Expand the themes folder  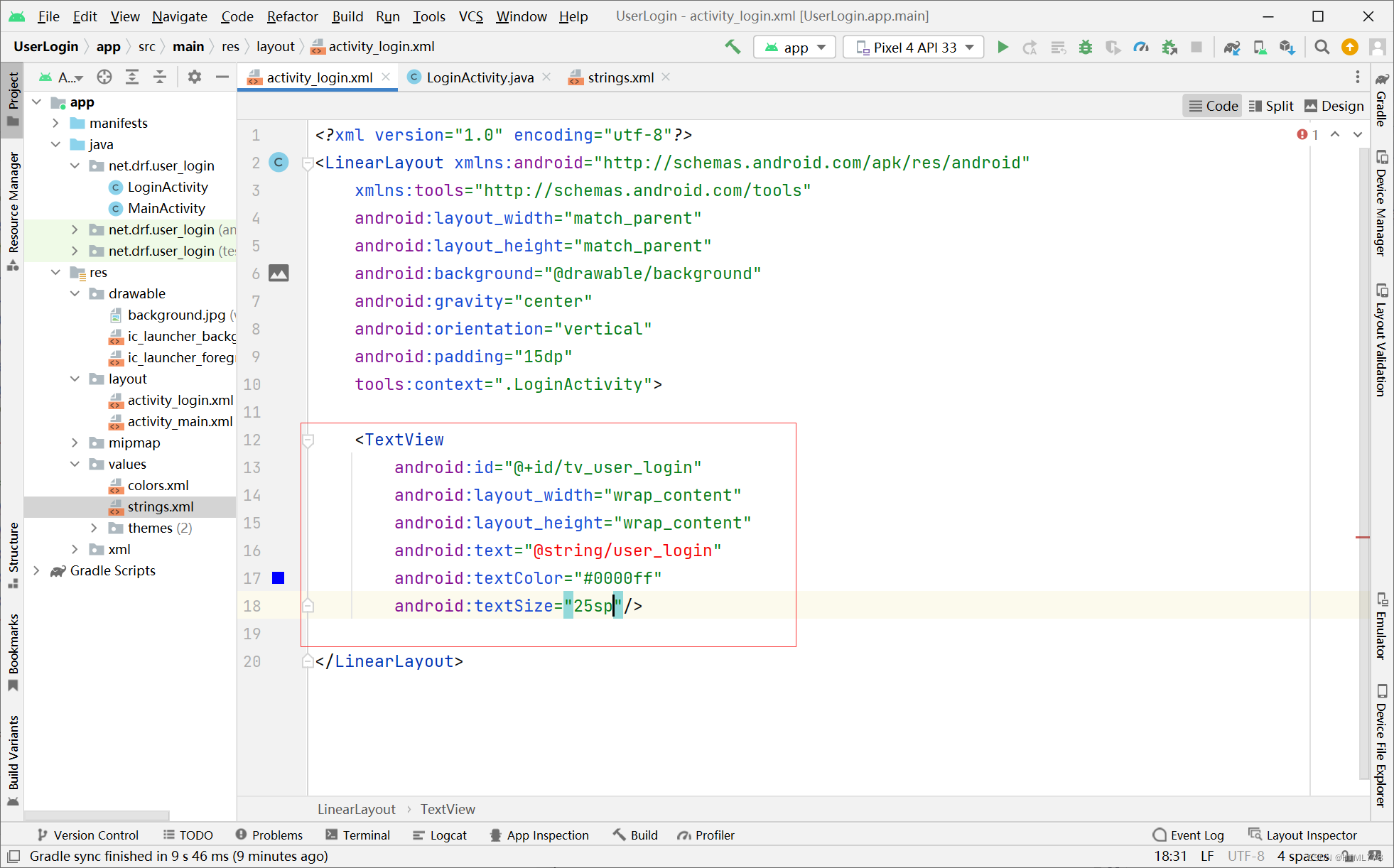tap(94, 528)
